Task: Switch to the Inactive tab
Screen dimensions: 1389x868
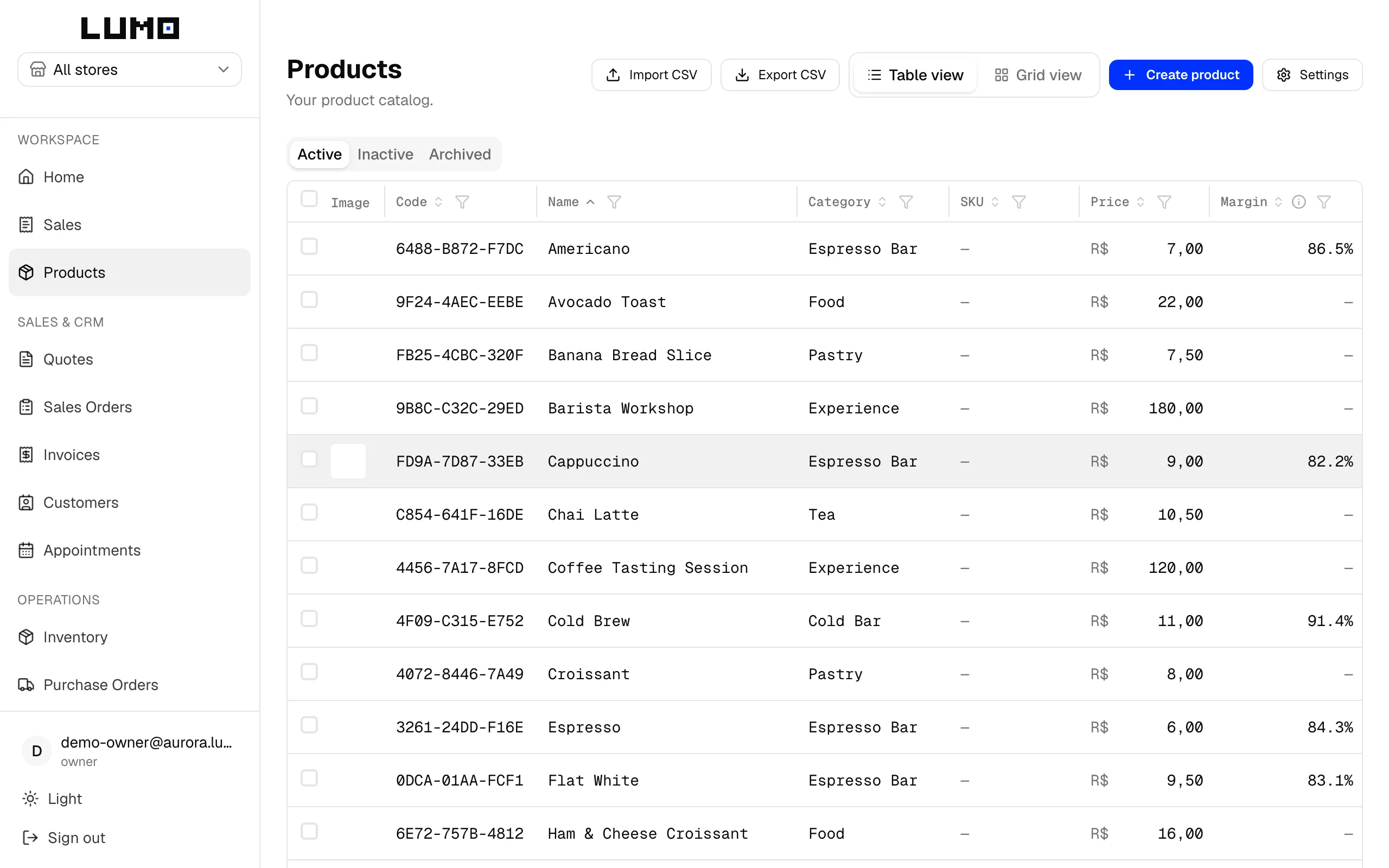Action: 385,155
